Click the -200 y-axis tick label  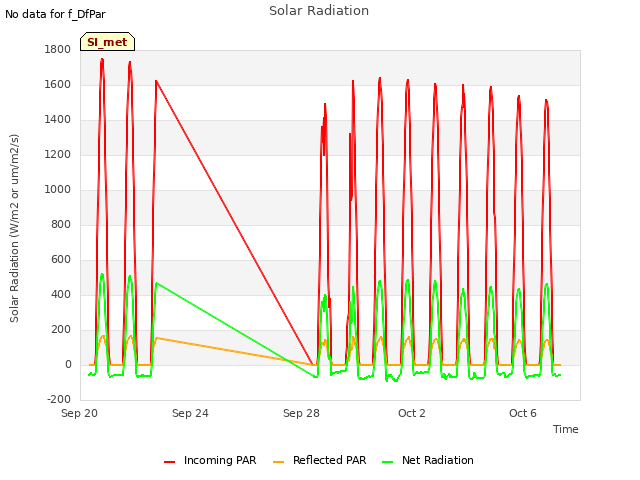[x=59, y=400]
